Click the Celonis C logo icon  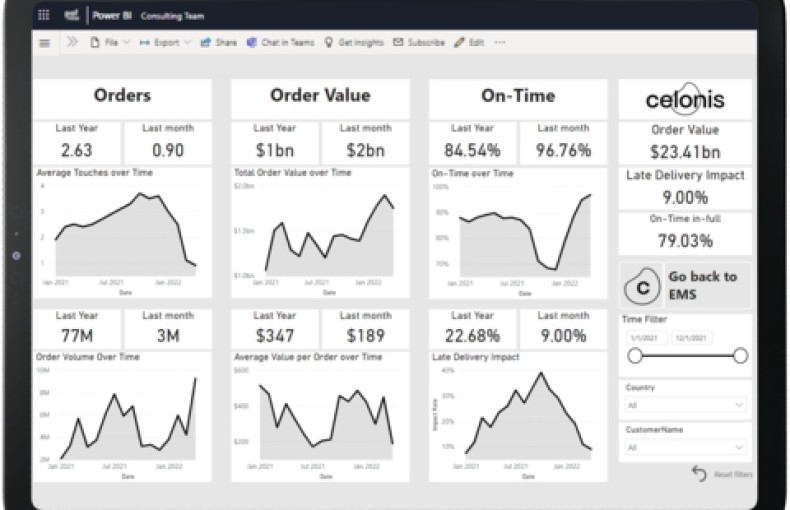(645, 287)
